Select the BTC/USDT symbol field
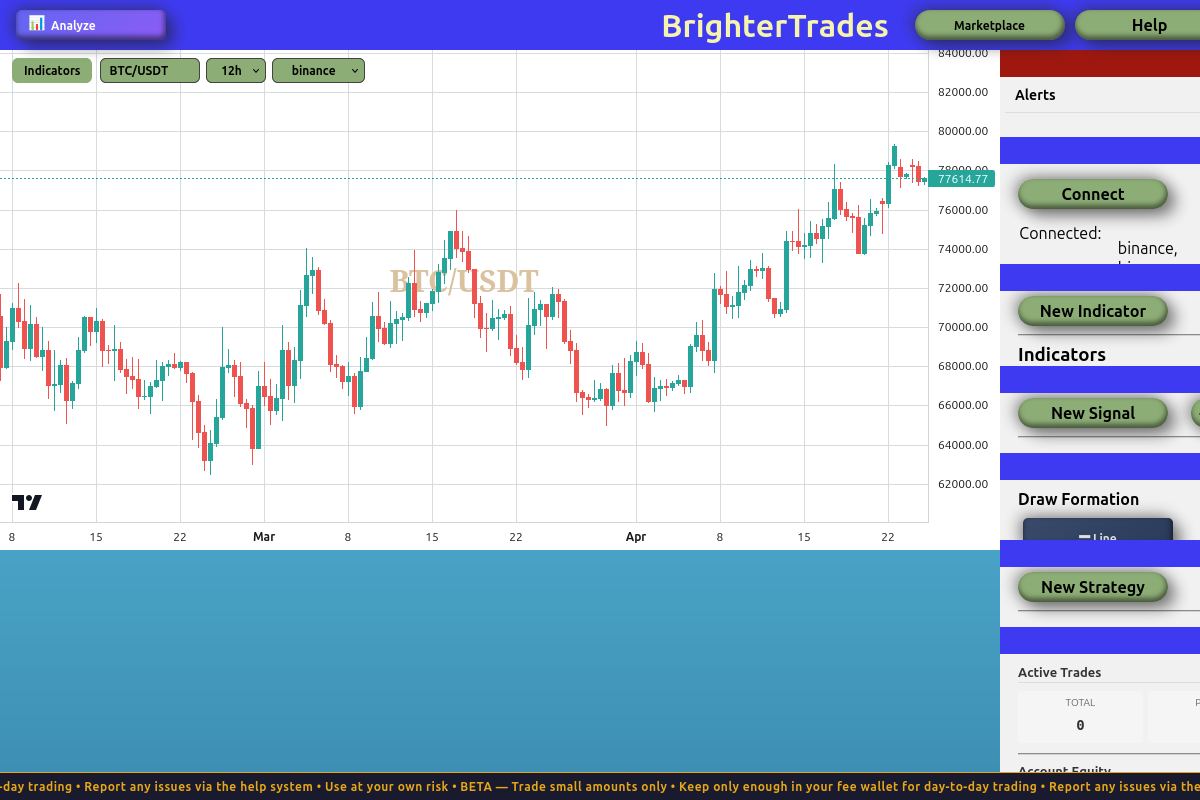Viewport: 1200px width, 800px height. [x=150, y=70]
